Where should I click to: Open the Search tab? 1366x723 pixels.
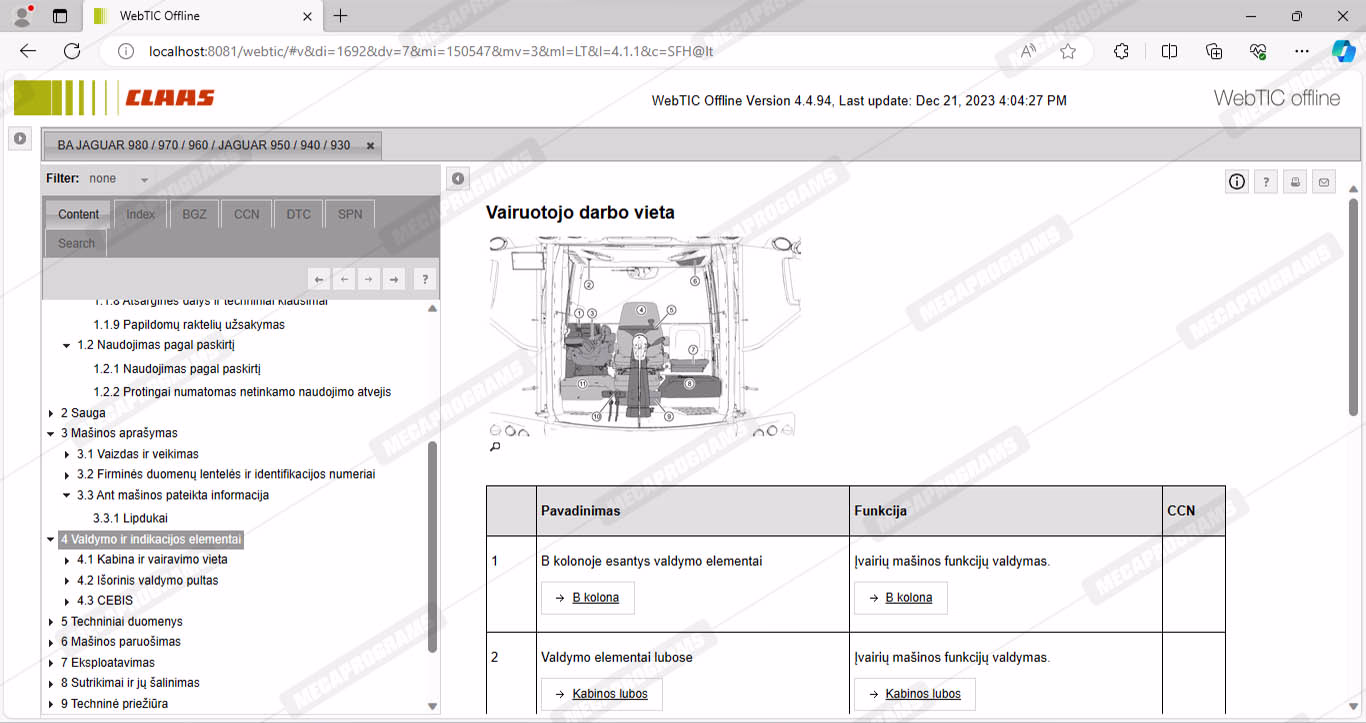[76, 243]
